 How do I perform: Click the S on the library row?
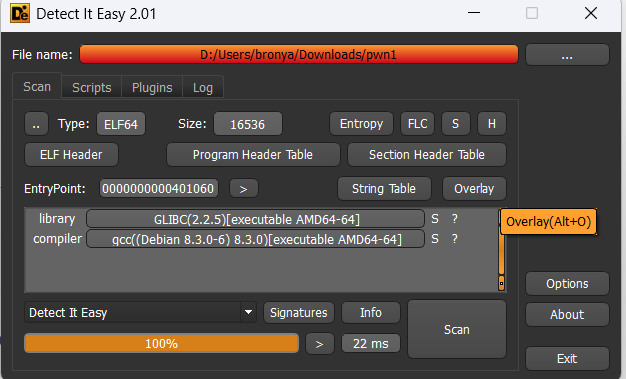[x=435, y=219]
